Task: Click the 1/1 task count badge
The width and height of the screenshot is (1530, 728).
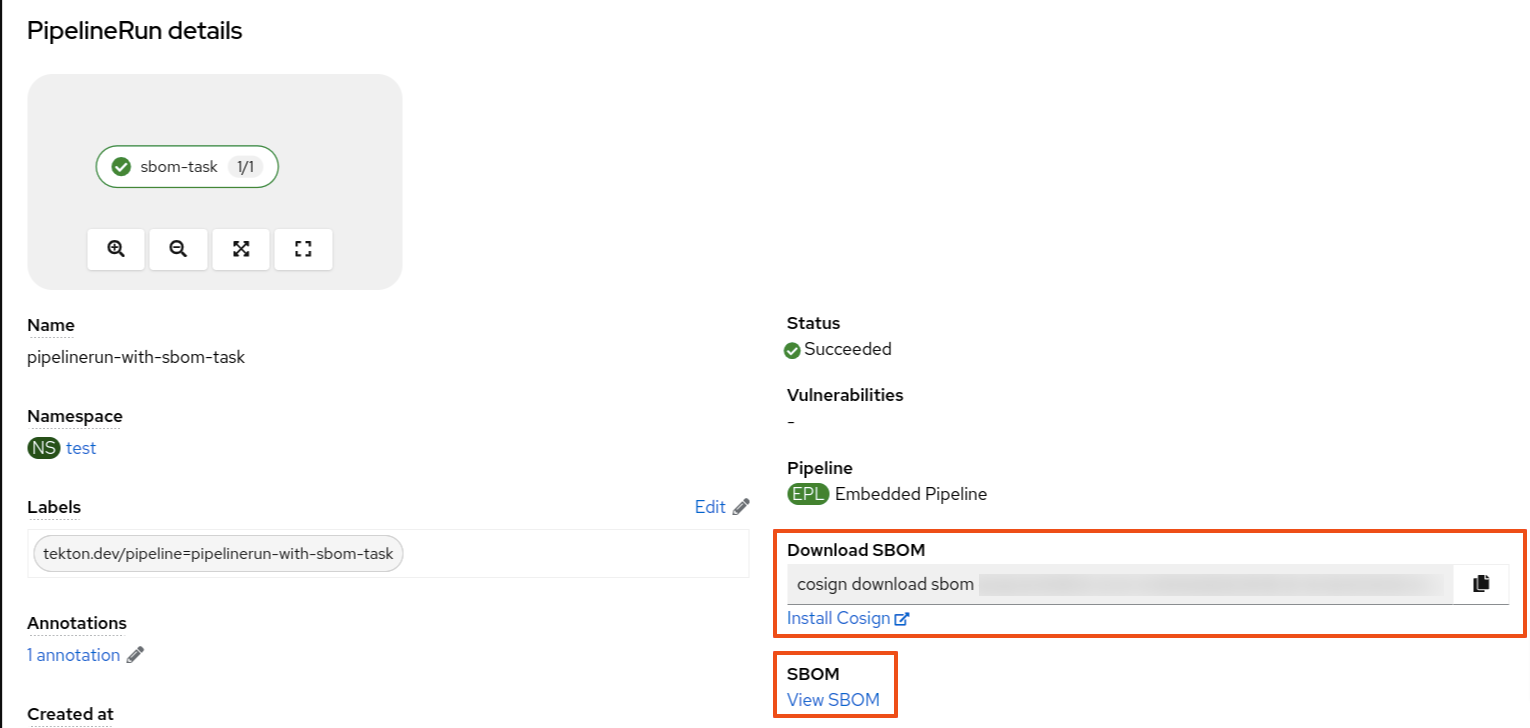Action: point(245,167)
